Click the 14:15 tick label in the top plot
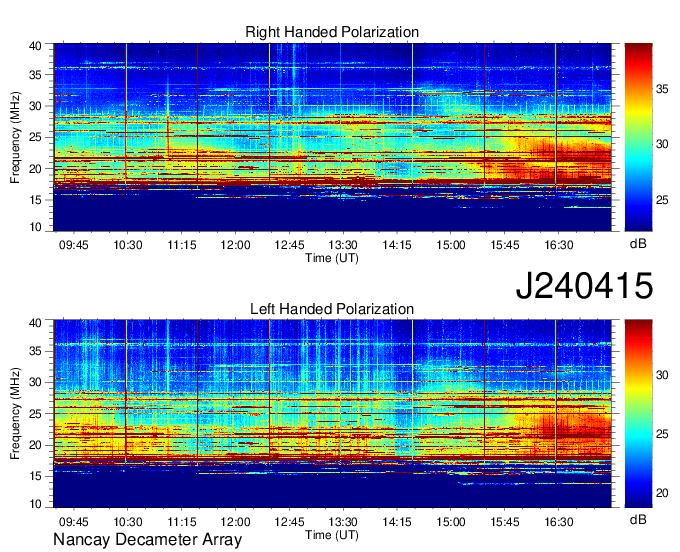This screenshot has width=680, height=552. coord(397,245)
